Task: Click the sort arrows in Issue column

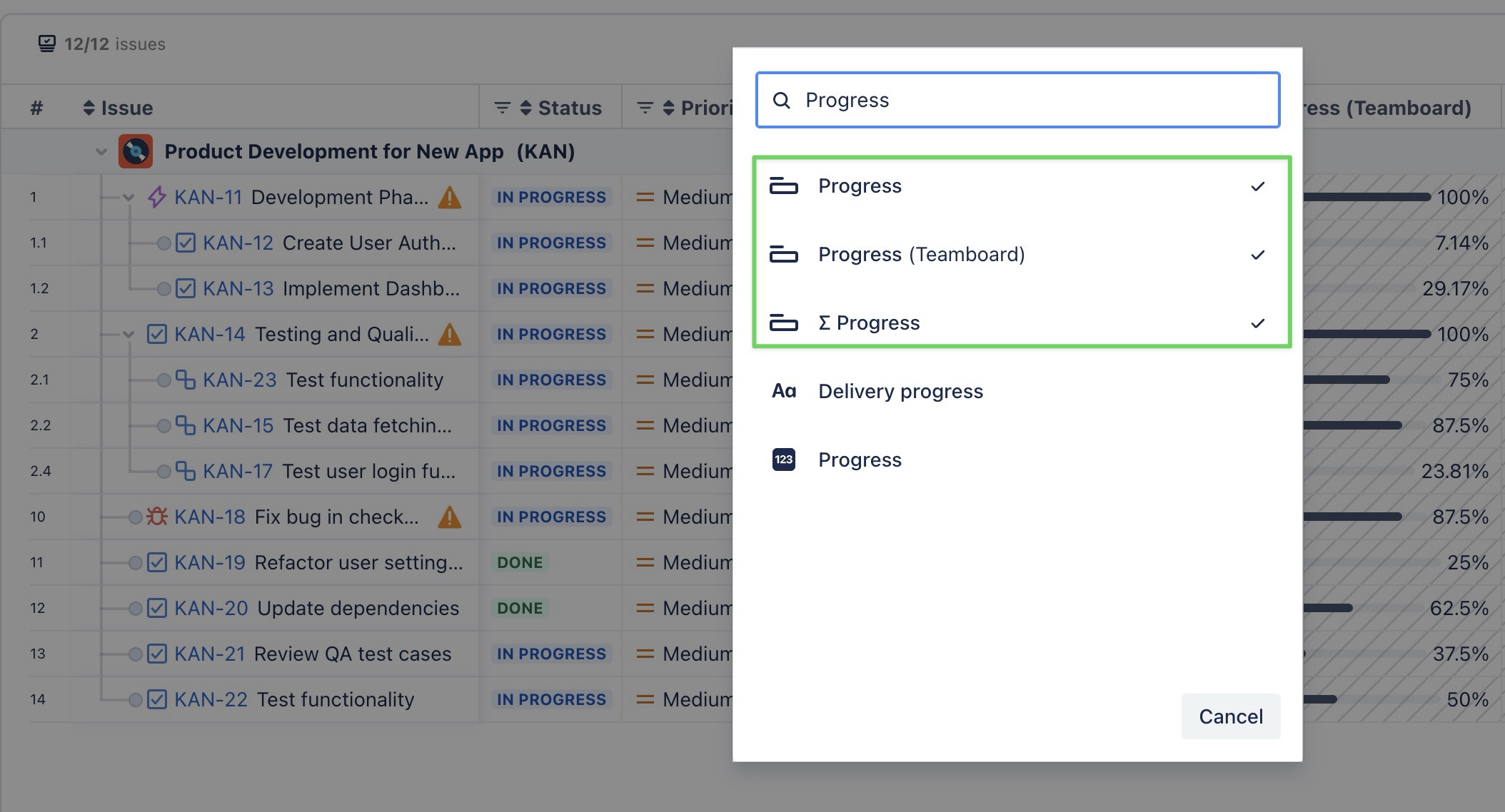Action: 89,108
